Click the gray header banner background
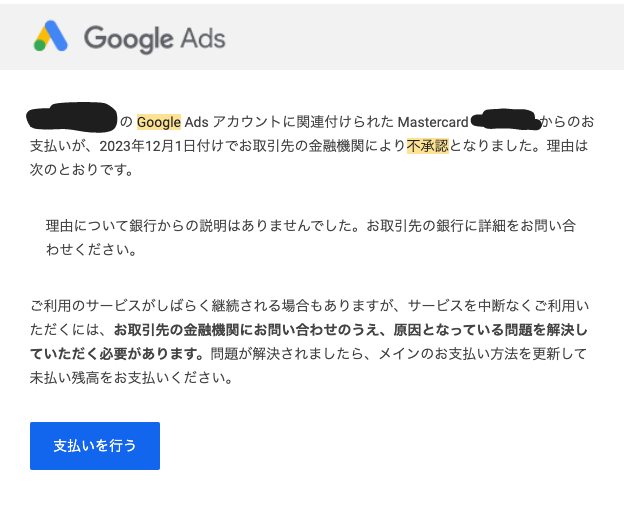The height and width of the screenshot is (506, 624). [420, 37]
